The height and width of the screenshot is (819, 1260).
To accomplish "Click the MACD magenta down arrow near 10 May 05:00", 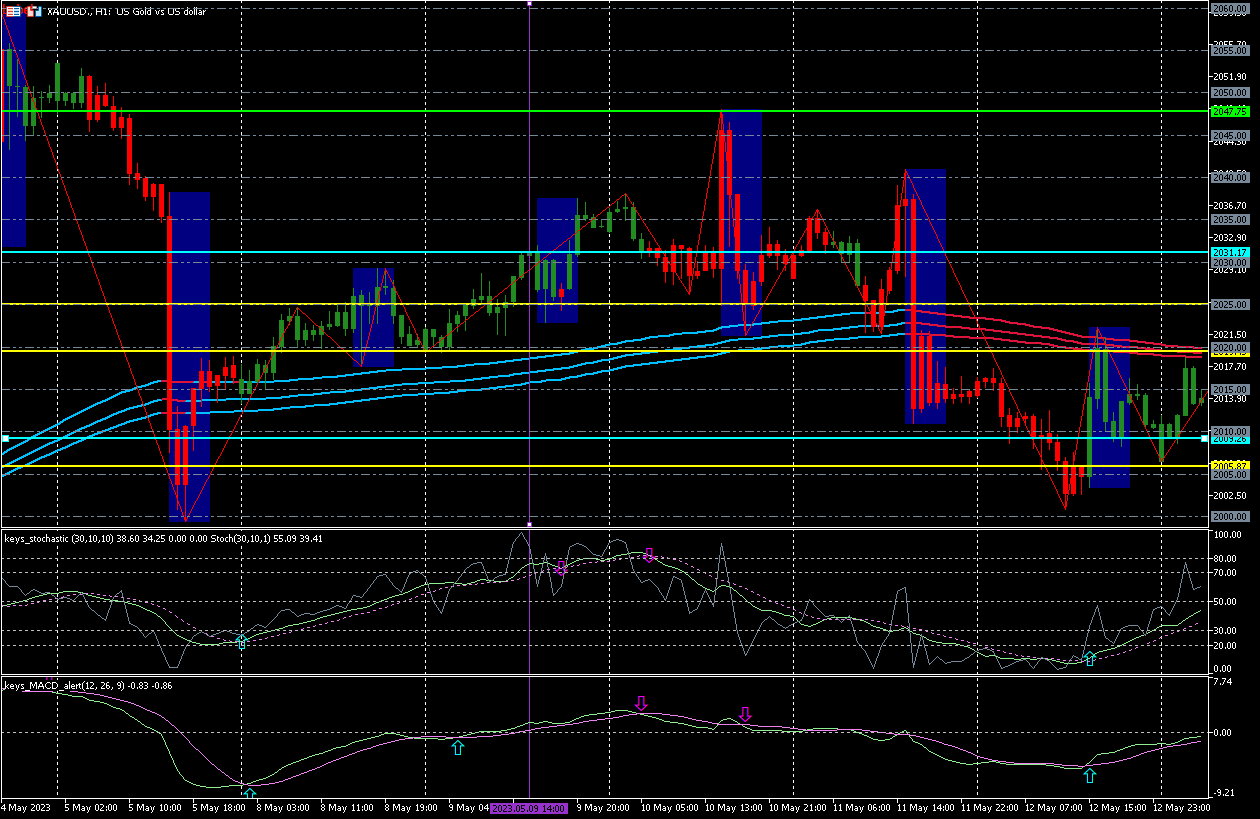I will pos(641,703).
